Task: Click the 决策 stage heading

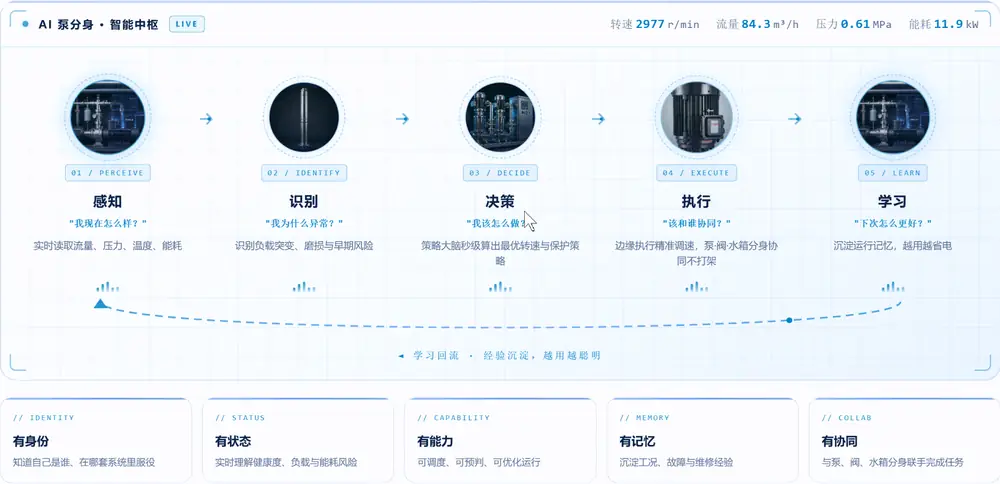Action: click(x=500, y=202)
